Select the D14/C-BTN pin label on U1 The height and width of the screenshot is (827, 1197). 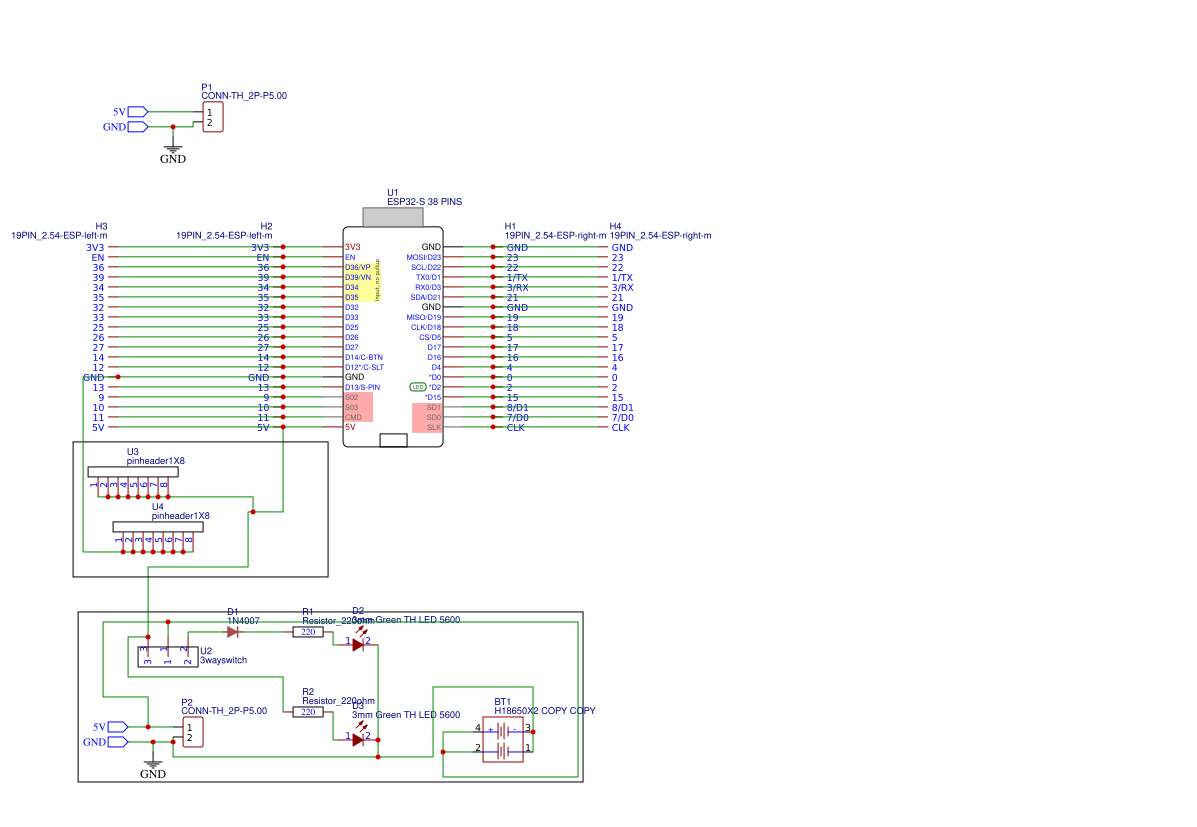(x=363, y=357)
